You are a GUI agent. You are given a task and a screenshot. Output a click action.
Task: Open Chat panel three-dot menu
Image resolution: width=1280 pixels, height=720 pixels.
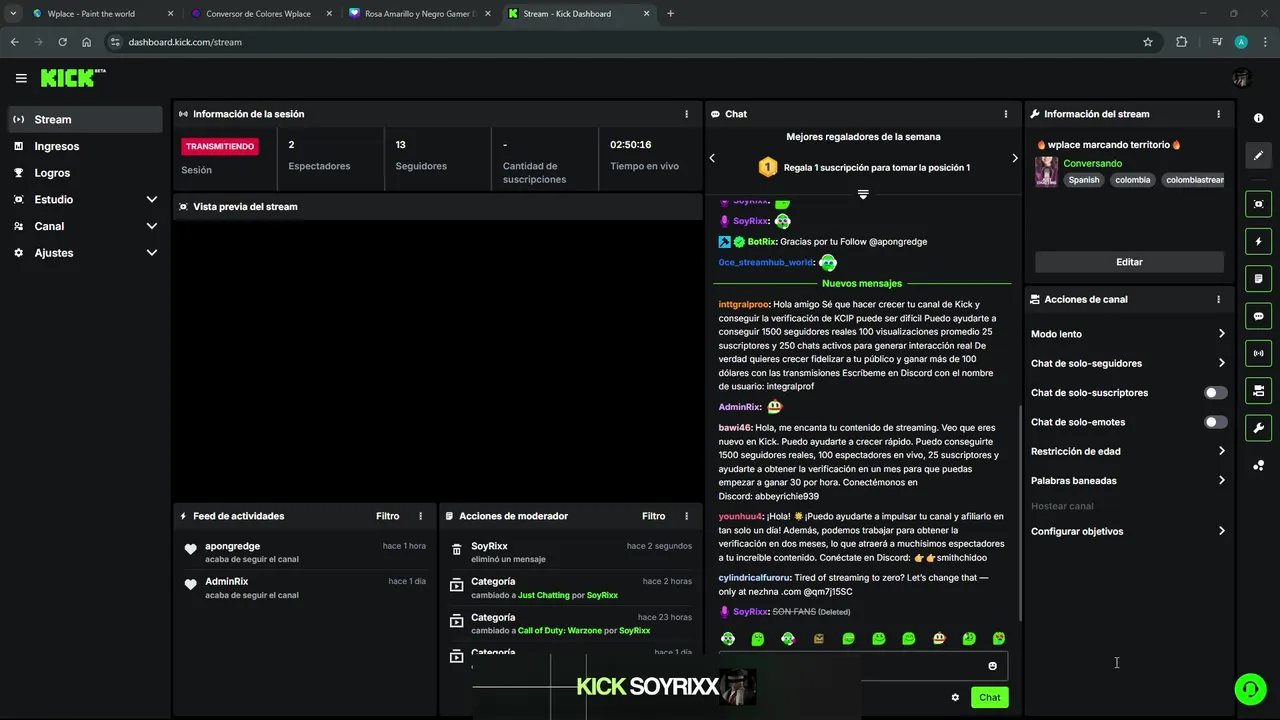[x=1006, y=114]
